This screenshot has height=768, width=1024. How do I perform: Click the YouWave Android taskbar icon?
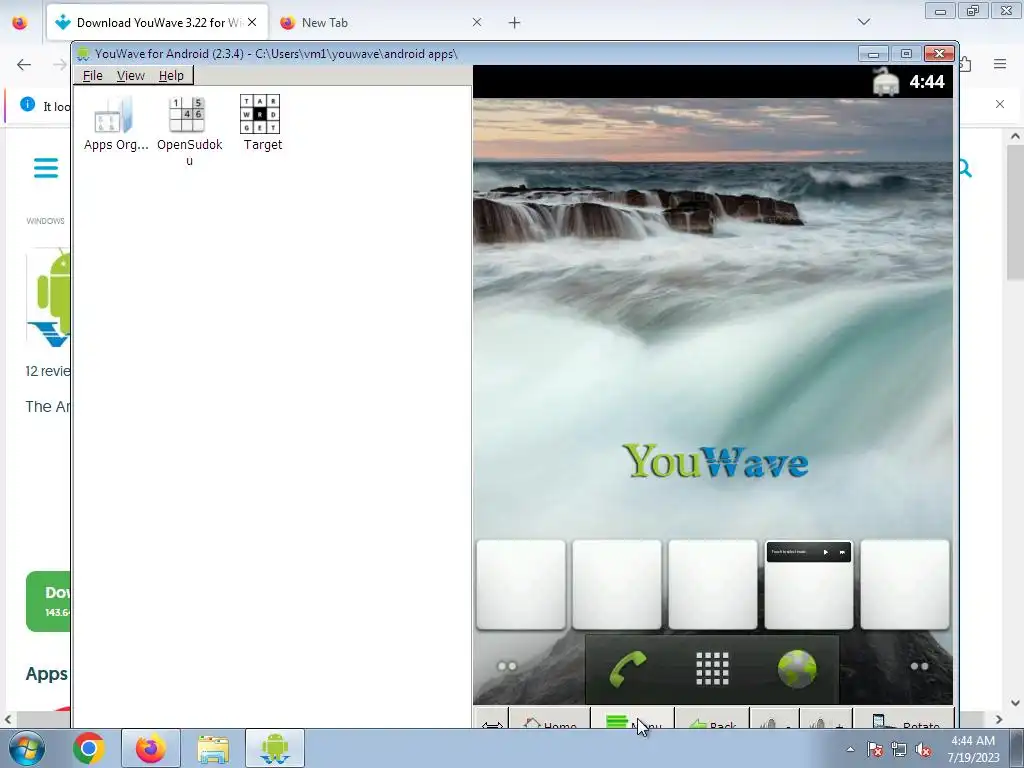coord(274,748)
